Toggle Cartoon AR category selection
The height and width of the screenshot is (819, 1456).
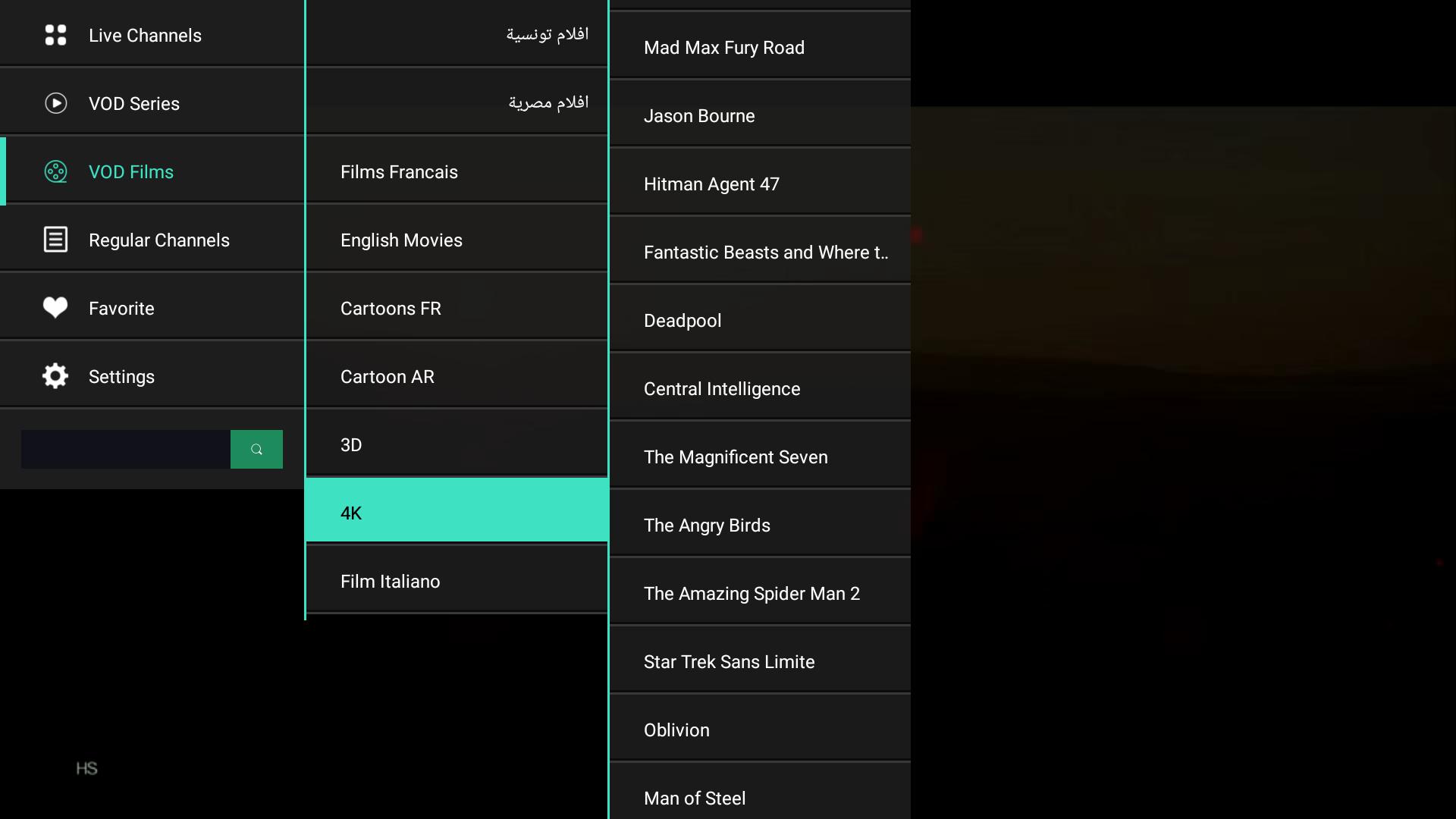click(x=456, y=376)
